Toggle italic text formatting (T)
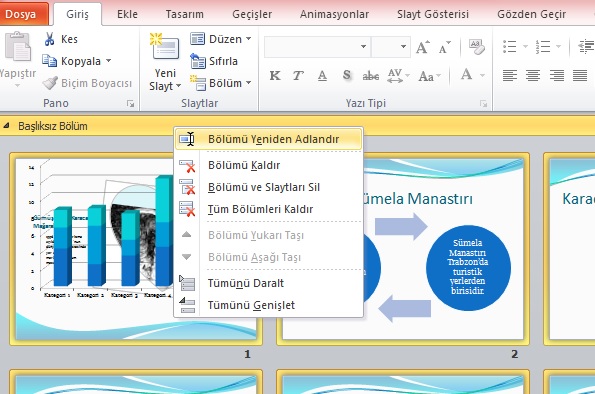 (x=298, y=76)
